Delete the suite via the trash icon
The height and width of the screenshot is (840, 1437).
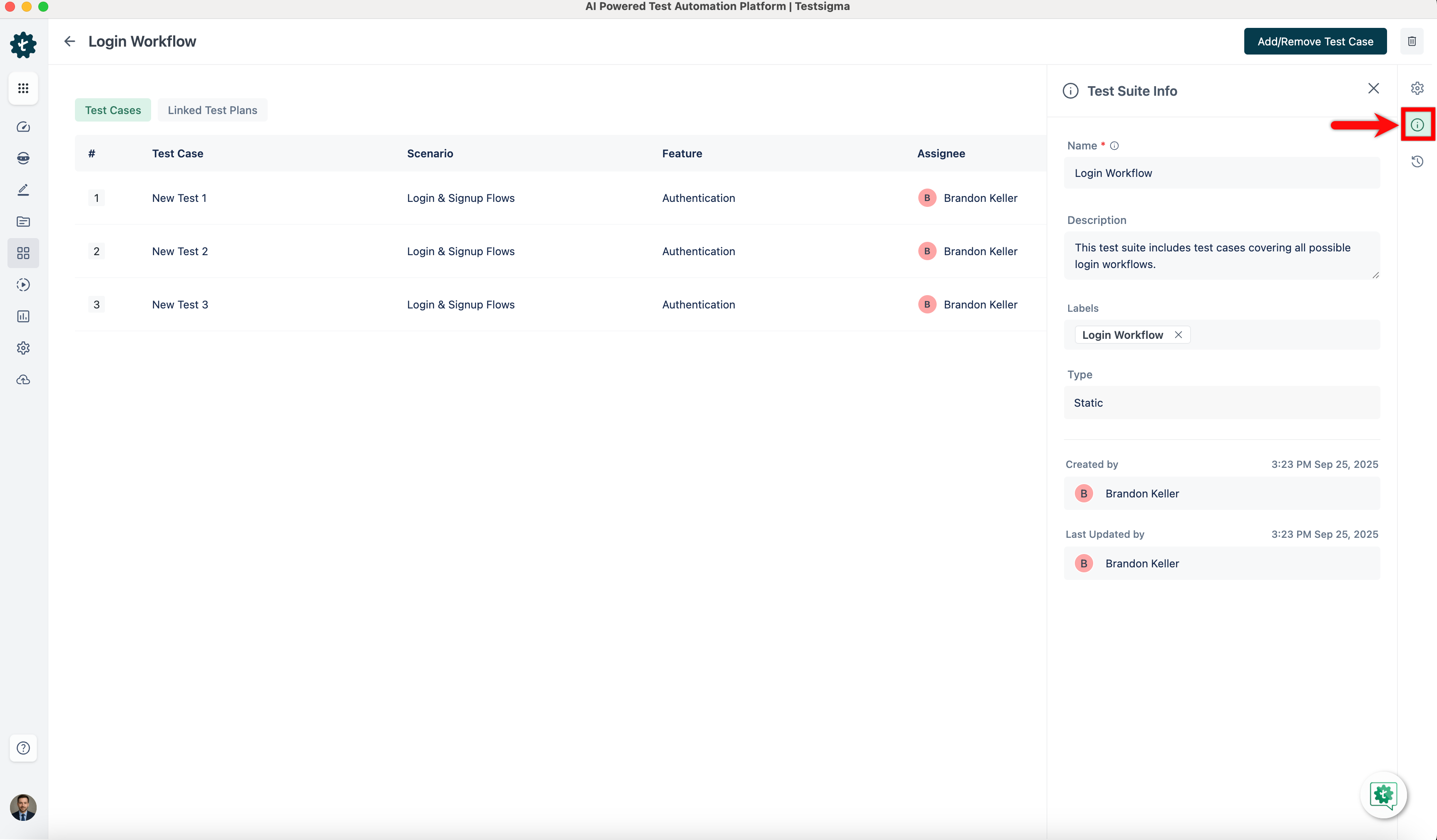click(x=1412, y=40)
